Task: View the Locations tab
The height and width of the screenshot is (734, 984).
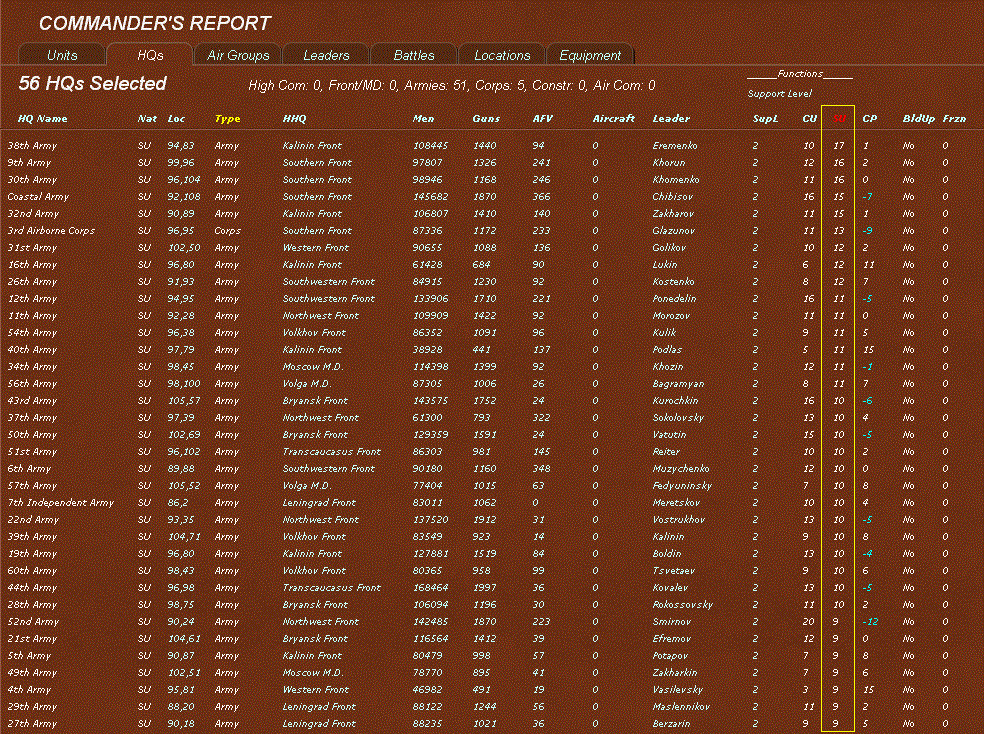Action: click(501, 55)
